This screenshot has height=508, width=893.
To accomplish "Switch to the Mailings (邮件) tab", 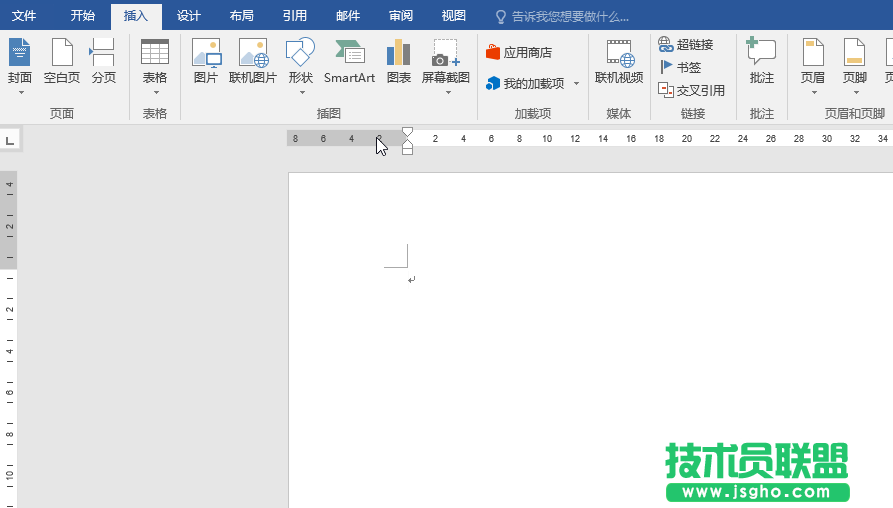I will tap(347, 15).
